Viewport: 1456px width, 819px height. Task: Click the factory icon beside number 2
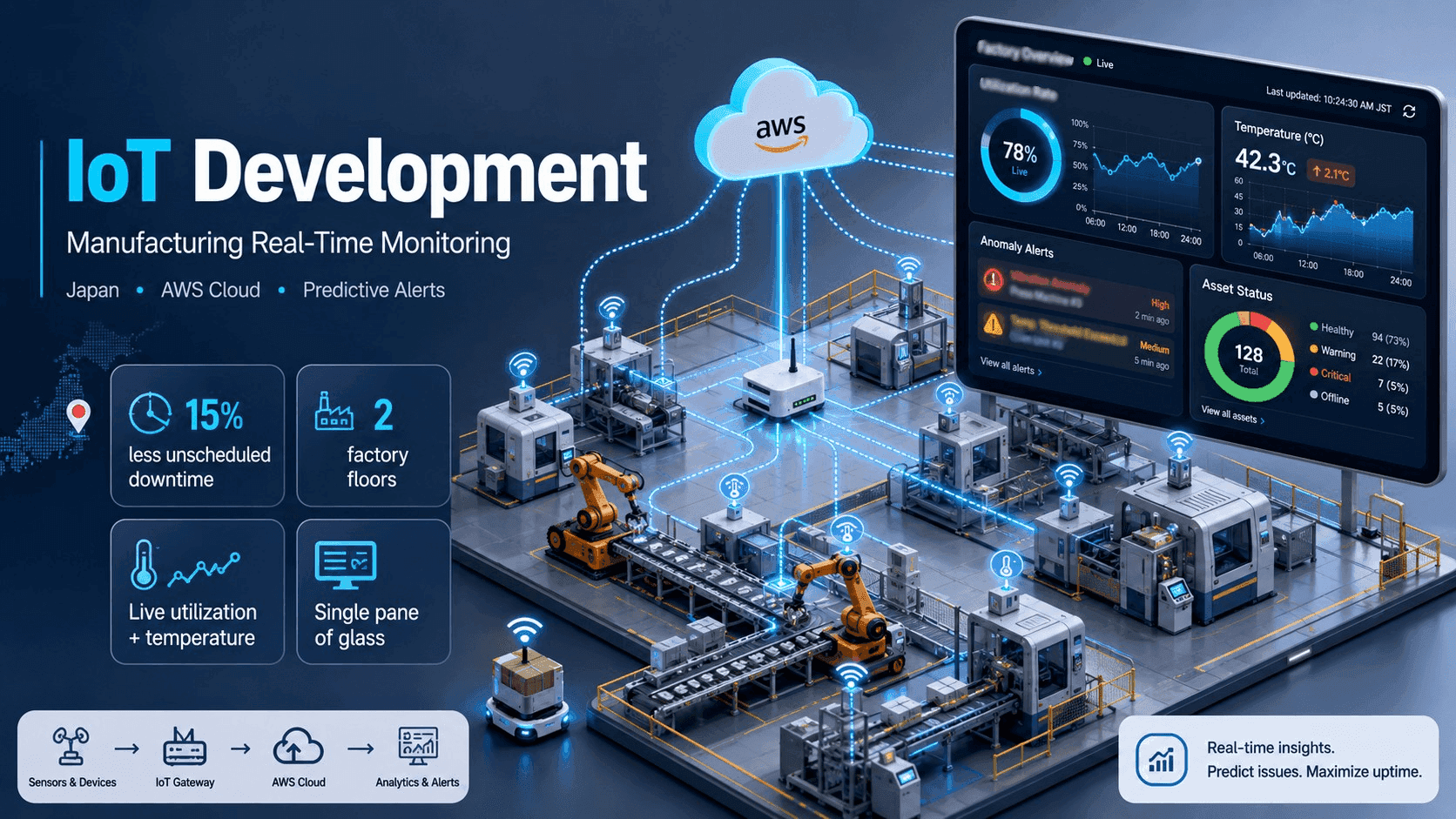coord(334,411)
